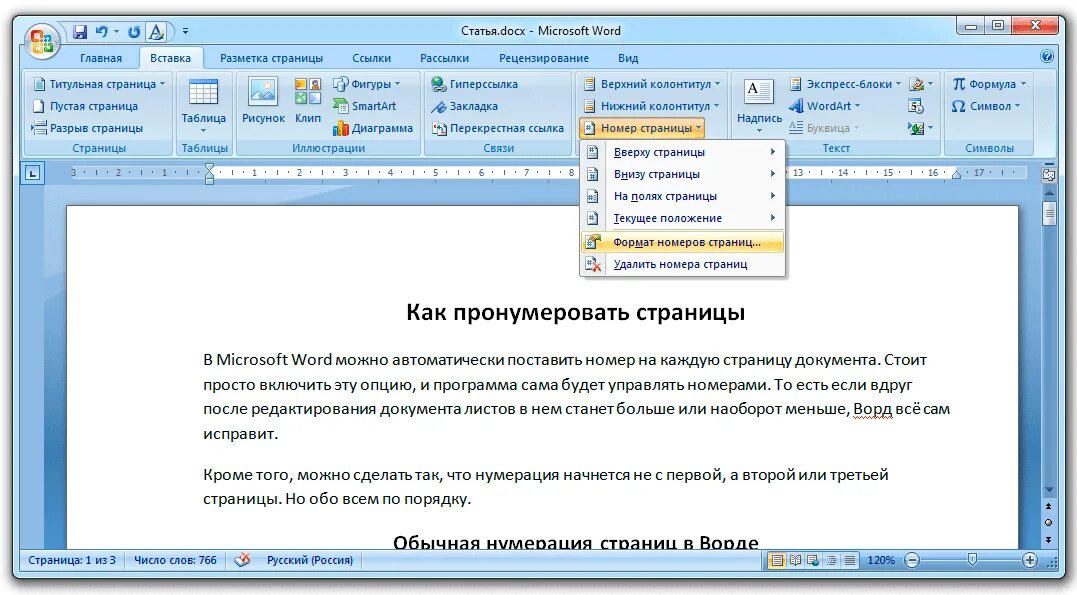Choose Удалить номера страниц
Image resolution: width=1077 pixels, height=595 pixels.
[682, 264]
